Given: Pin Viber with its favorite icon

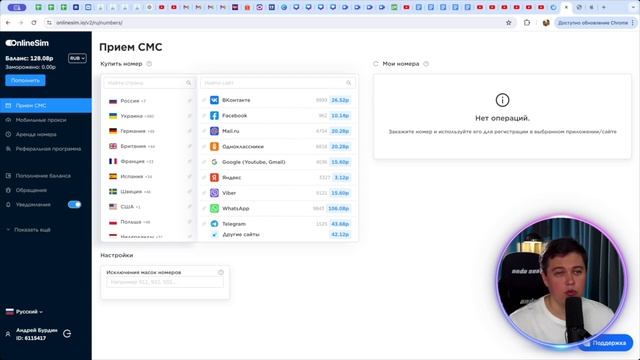Looking at the screenshot, I should point(204,193).
